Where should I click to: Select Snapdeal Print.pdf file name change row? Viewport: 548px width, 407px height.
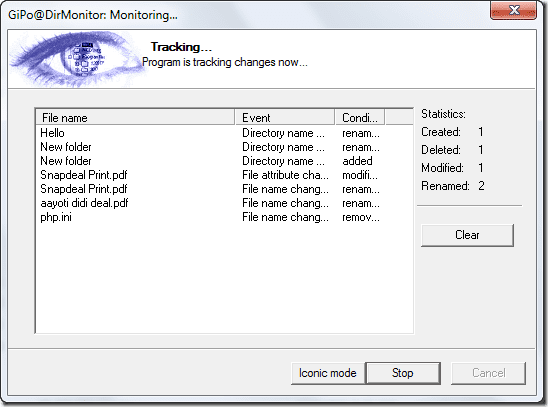click(x=224, y=189)
